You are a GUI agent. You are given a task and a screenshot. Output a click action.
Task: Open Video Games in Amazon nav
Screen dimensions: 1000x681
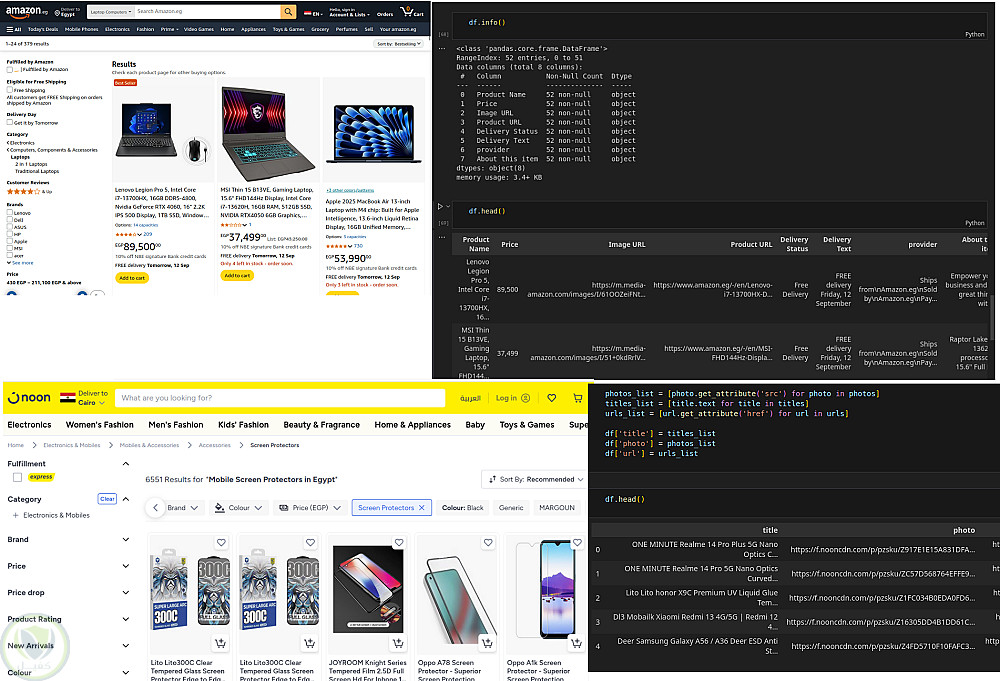pyautogui.click(x=199, y=29)
